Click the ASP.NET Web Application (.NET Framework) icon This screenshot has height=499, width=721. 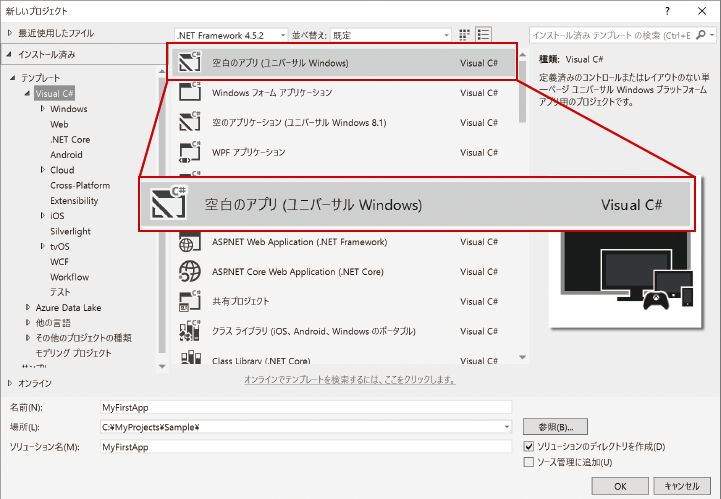[x=190, y=242]
